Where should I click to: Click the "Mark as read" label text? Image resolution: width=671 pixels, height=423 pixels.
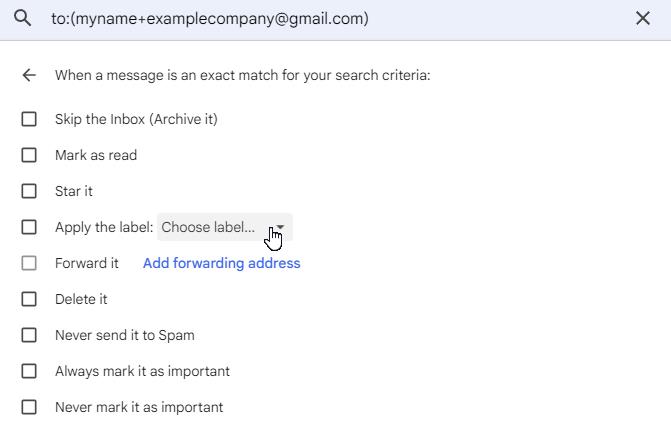96,155
